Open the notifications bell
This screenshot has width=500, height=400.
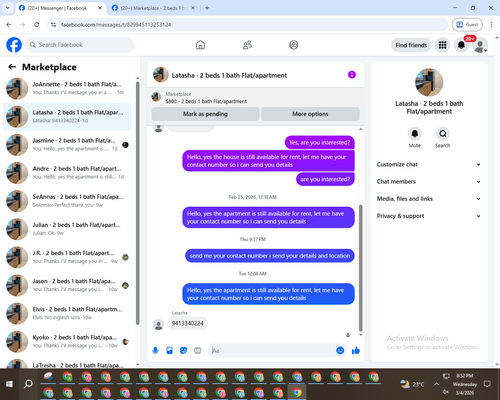(x=461, y=45)
